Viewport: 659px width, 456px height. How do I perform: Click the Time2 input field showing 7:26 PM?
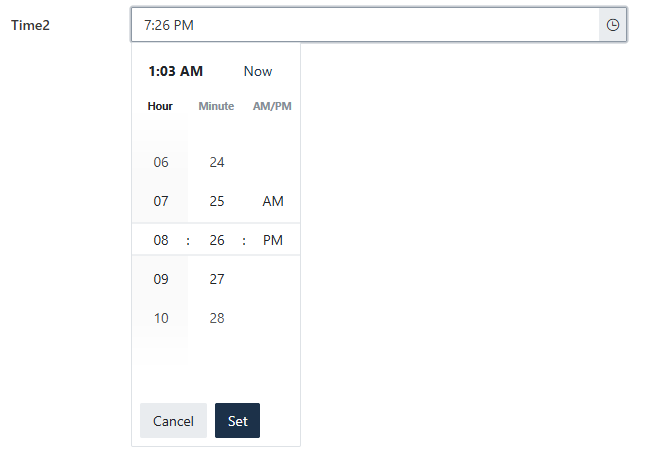click(x=365, y=25)
